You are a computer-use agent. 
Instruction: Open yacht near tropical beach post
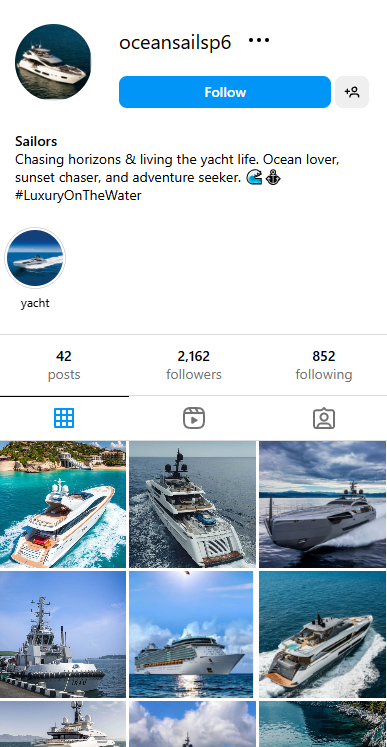pos(63,504)
